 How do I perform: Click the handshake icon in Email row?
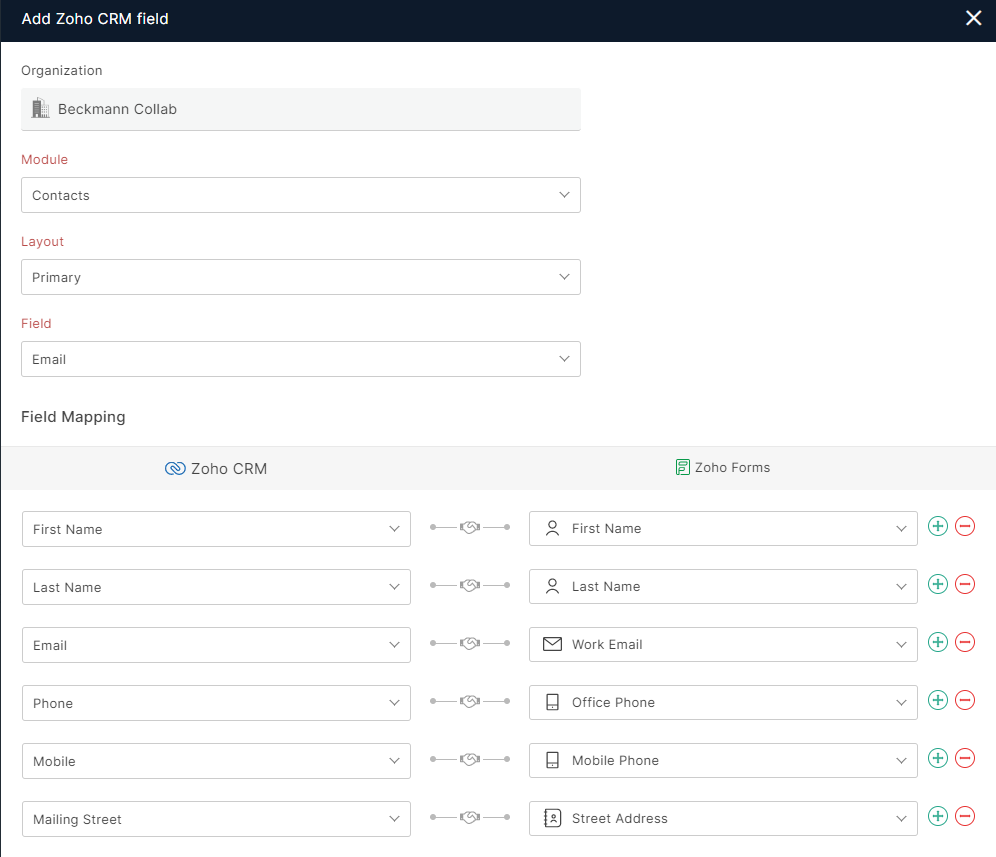pyautogui.click(x=470, y=643)
